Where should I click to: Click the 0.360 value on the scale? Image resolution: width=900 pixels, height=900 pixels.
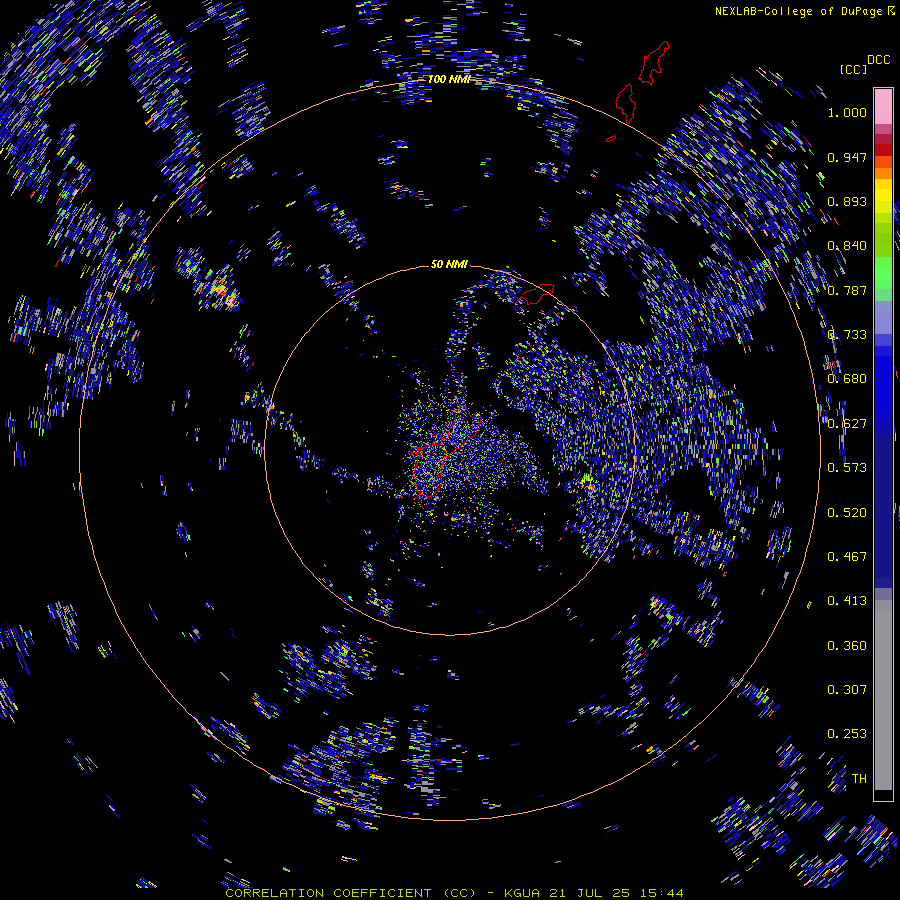(x=847, y=646)
